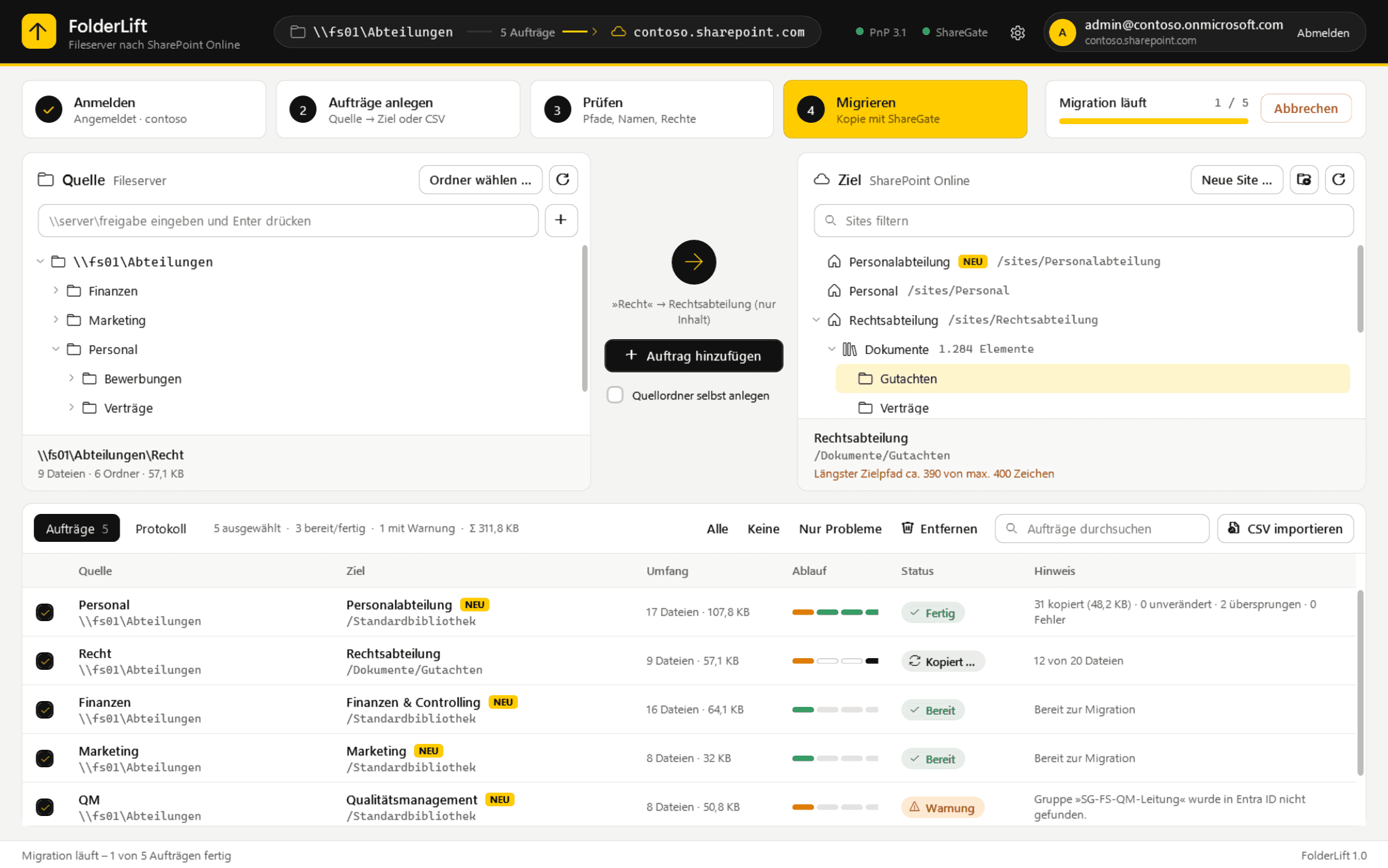Viewport: 1388px width, 868px height.
Task: Focus the \\server\freigabe path input
Action: point(288,221)
